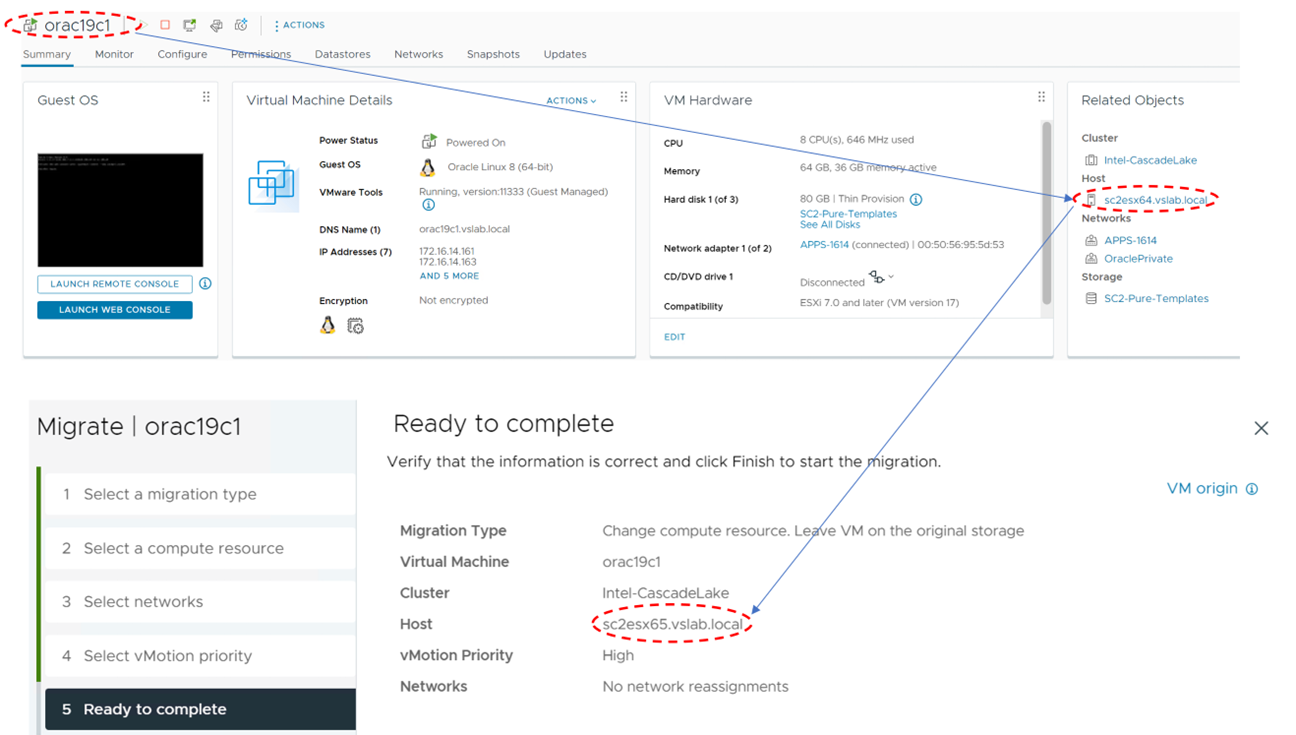
Task: Click the VM Hardware card vertical scrollbar
Action: 1047,212
